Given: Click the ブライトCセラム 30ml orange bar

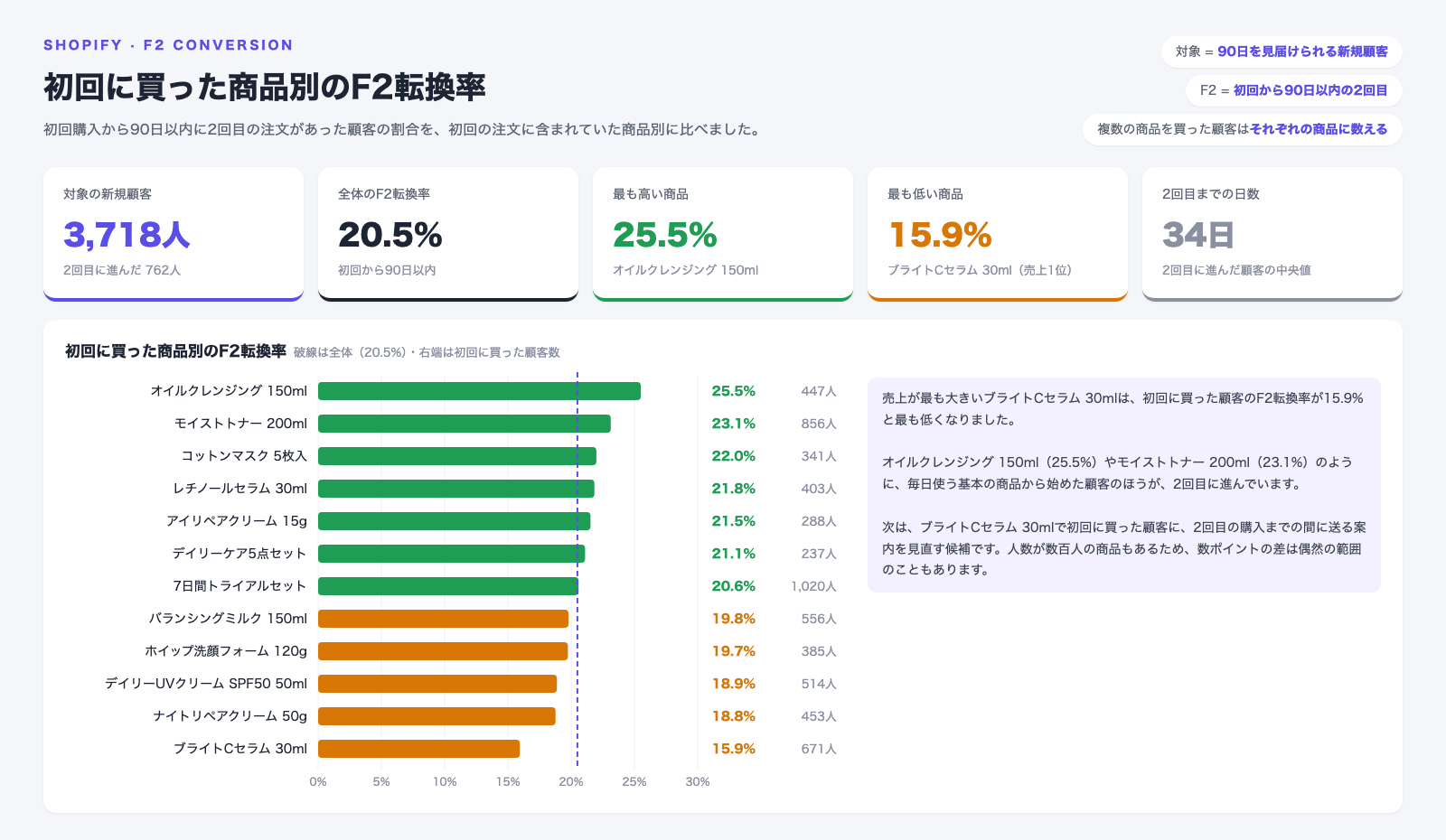Looking at the screenshot, I should pyautogui.click(x=418, y=749).
